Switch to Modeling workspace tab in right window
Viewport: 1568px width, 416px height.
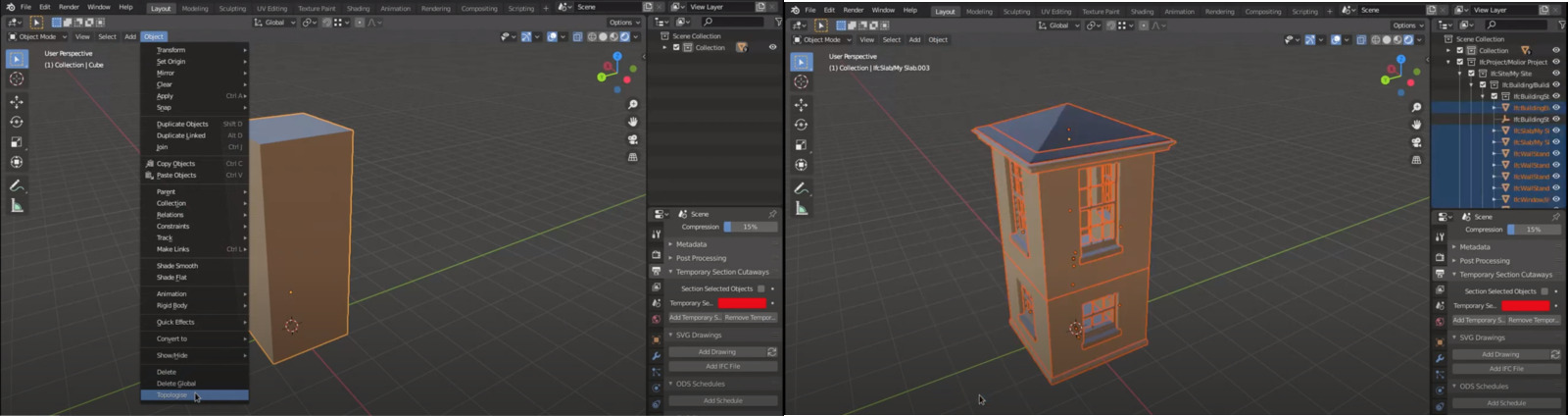979,12
